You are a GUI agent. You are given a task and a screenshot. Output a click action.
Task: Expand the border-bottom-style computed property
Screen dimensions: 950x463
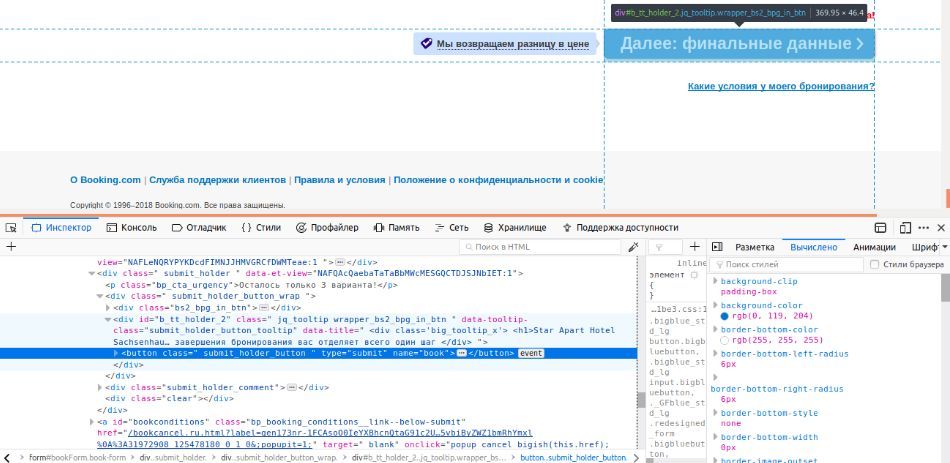point(715,413)
